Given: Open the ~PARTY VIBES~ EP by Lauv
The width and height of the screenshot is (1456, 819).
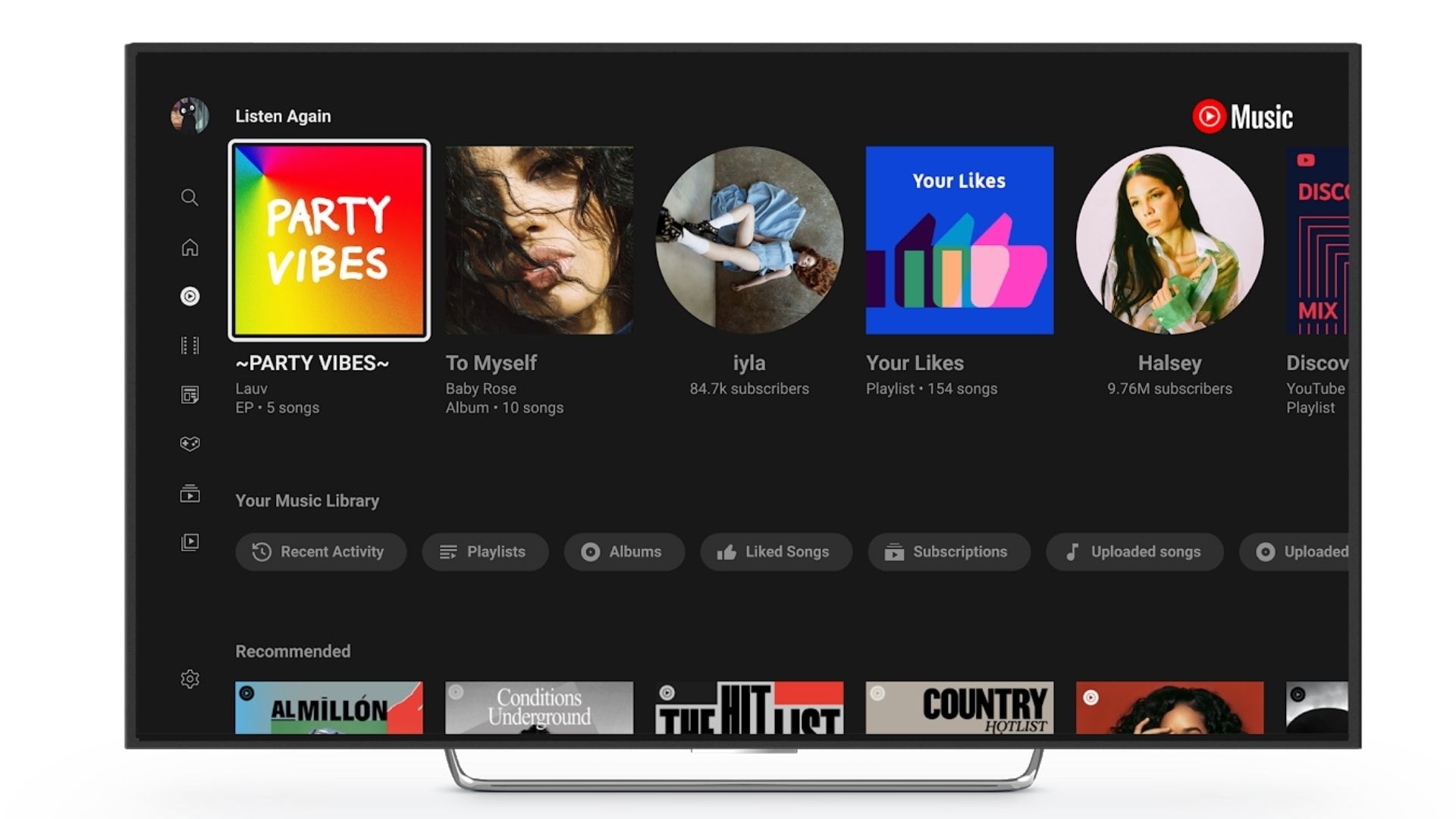Looking at the screenshot, I should pos(329,240).
